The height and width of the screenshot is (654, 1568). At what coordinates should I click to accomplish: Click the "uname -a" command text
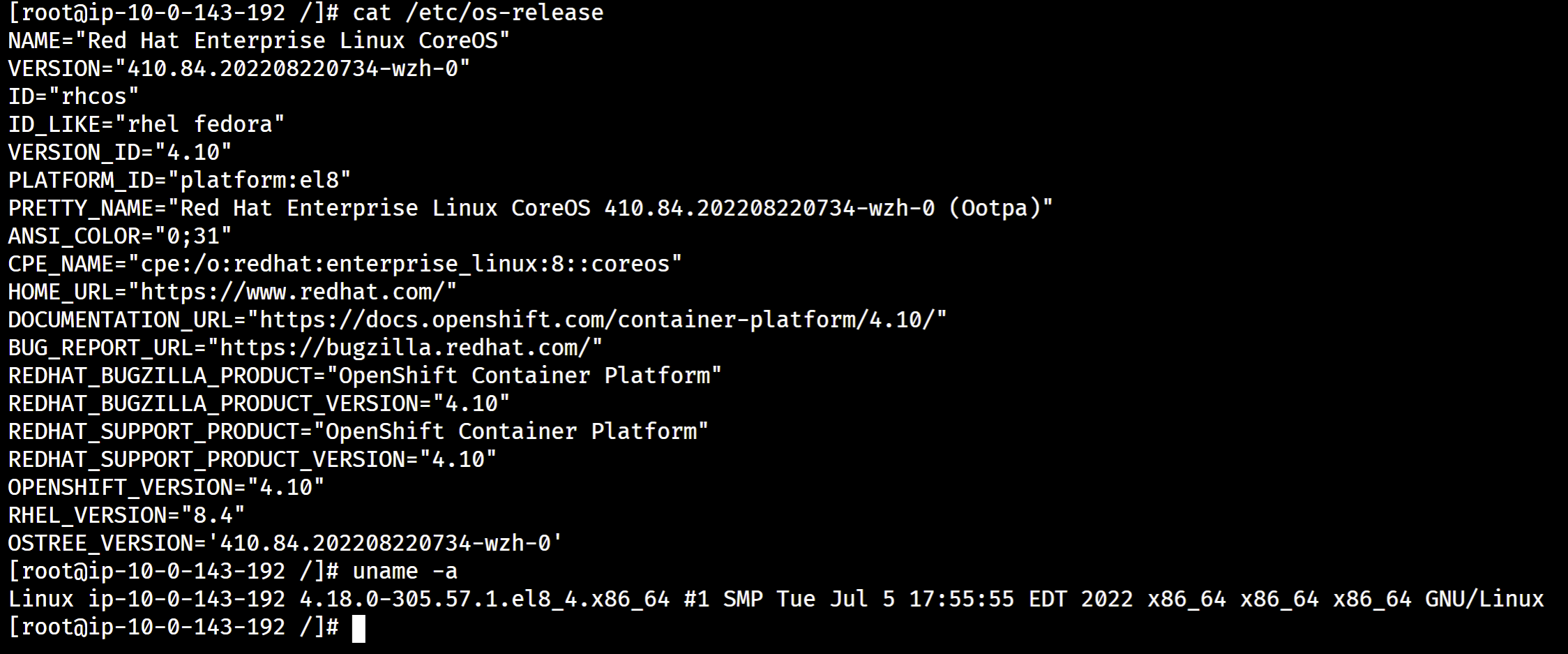405,571
